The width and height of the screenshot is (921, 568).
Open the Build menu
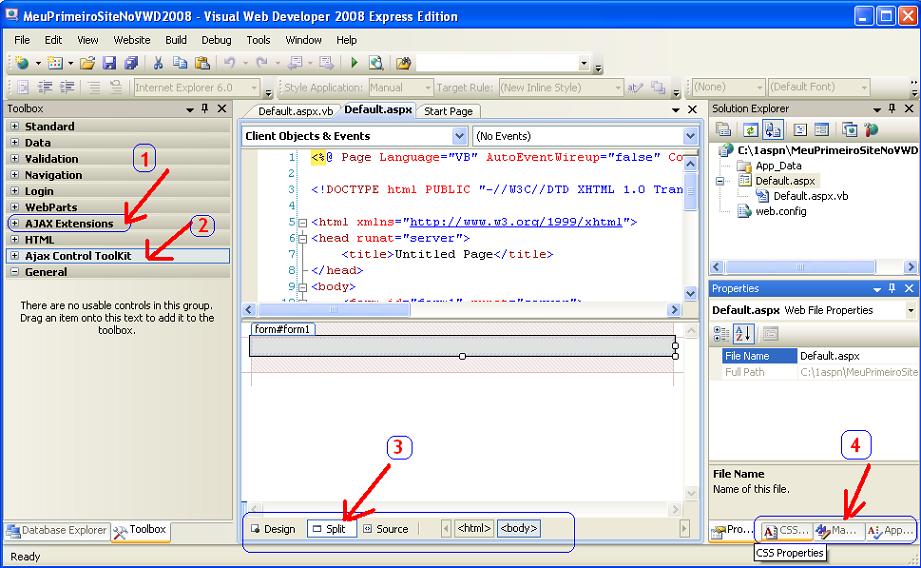coord(176,40)
